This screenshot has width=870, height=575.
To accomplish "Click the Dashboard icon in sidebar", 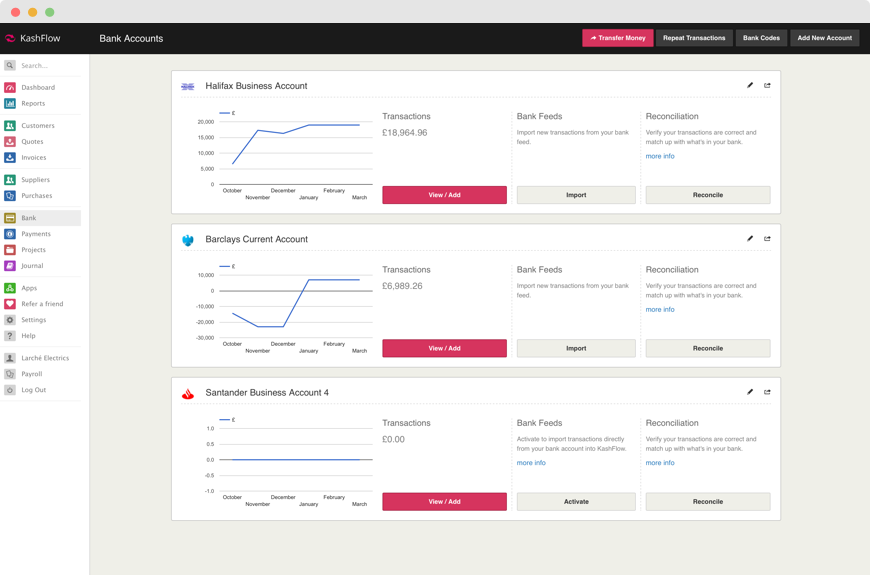I will point(10,88).
